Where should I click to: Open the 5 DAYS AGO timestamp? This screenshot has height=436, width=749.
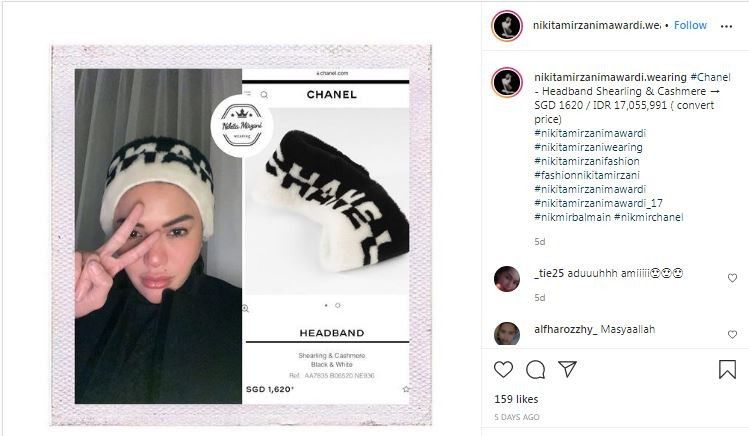517,417
